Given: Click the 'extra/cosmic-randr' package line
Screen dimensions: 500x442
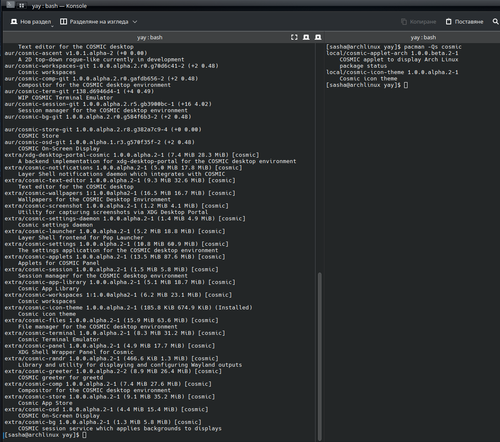Looking at the screenshot, I should (x=111, y=359).
